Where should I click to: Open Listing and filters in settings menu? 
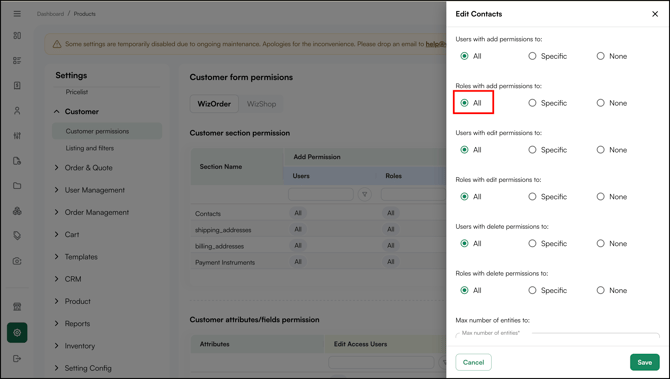[90, 148]
